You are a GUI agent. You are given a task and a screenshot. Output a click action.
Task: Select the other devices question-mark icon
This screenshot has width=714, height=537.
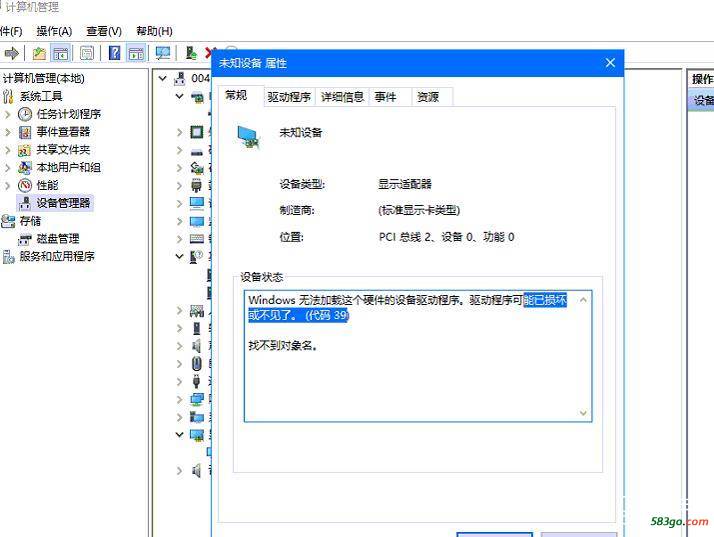(196, 256)
